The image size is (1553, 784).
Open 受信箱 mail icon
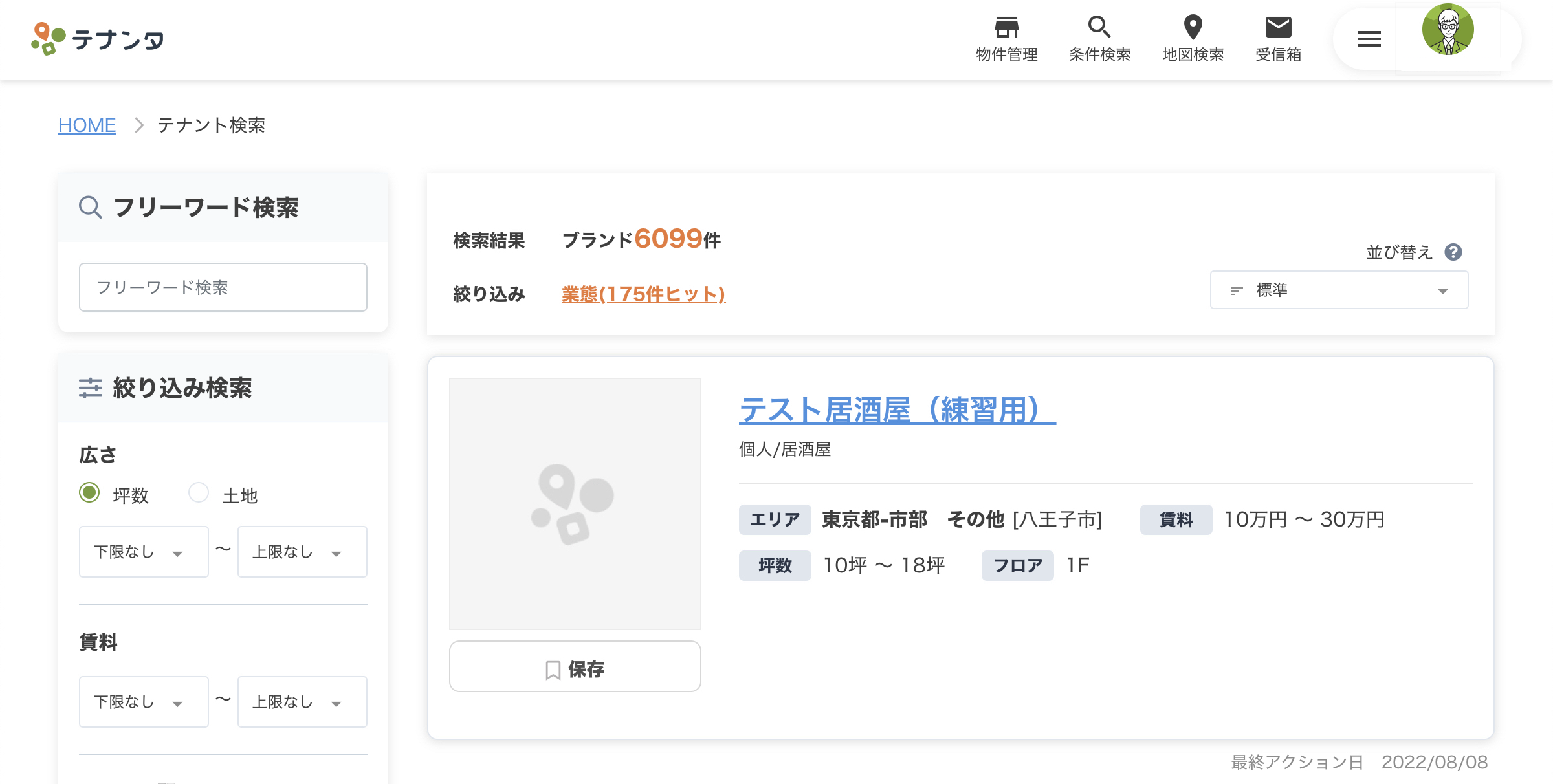[x=1278, y=28]
